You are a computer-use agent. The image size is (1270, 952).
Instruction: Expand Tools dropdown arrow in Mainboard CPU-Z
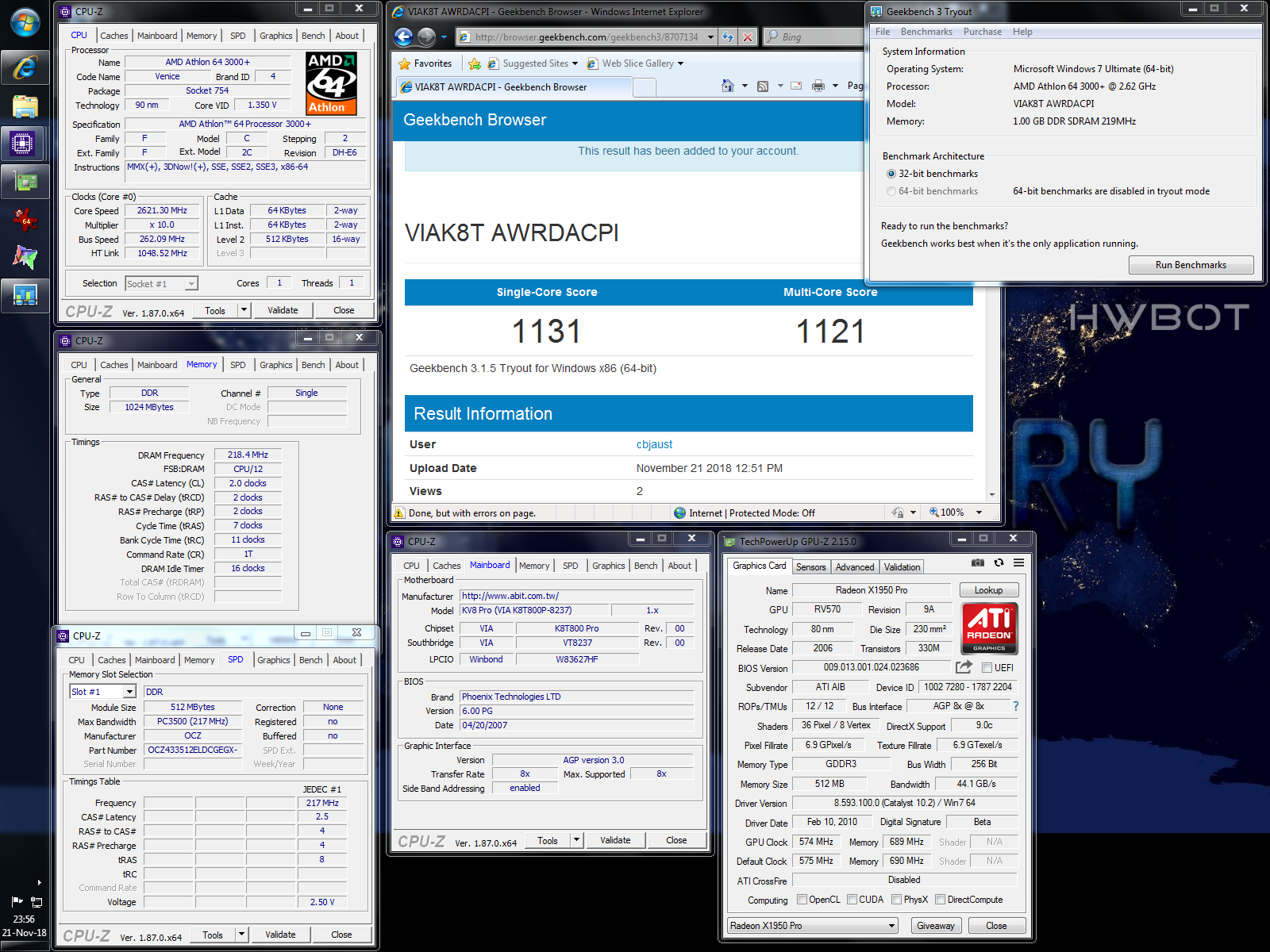[576, 840]
